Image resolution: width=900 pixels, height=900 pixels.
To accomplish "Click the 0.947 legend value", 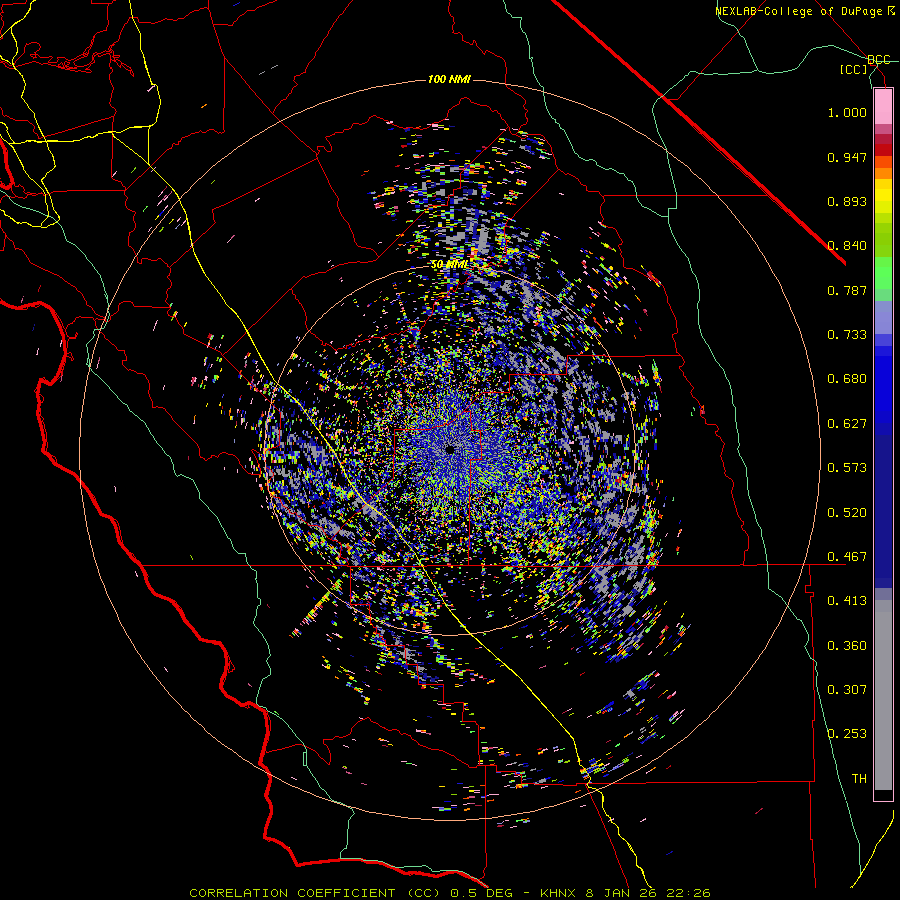I will pyautogui.click(x=847, y=157).
